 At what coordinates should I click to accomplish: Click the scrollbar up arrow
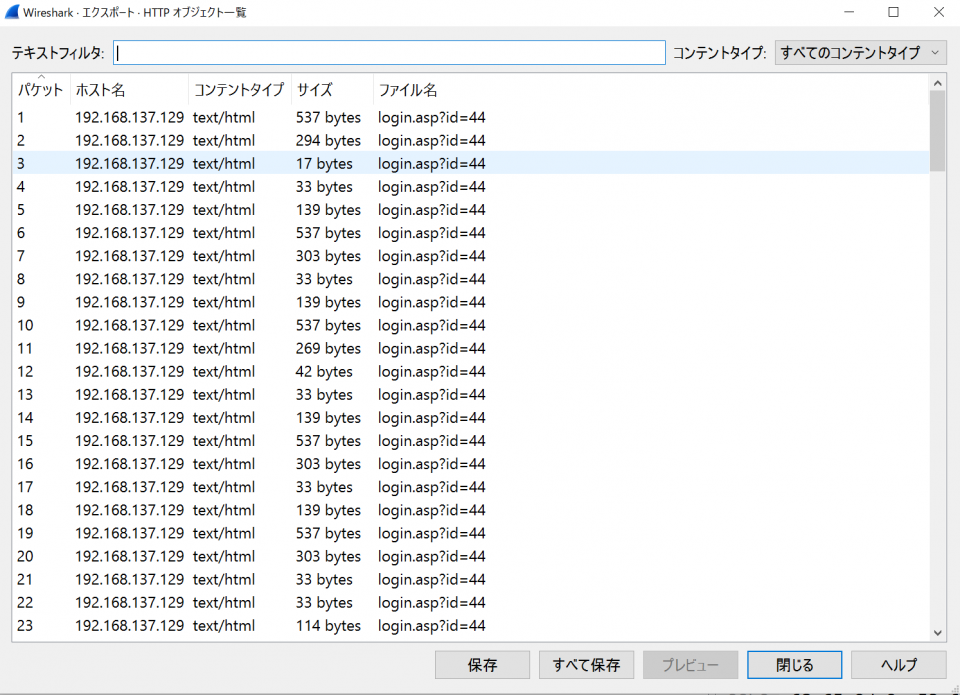(937, 83)
